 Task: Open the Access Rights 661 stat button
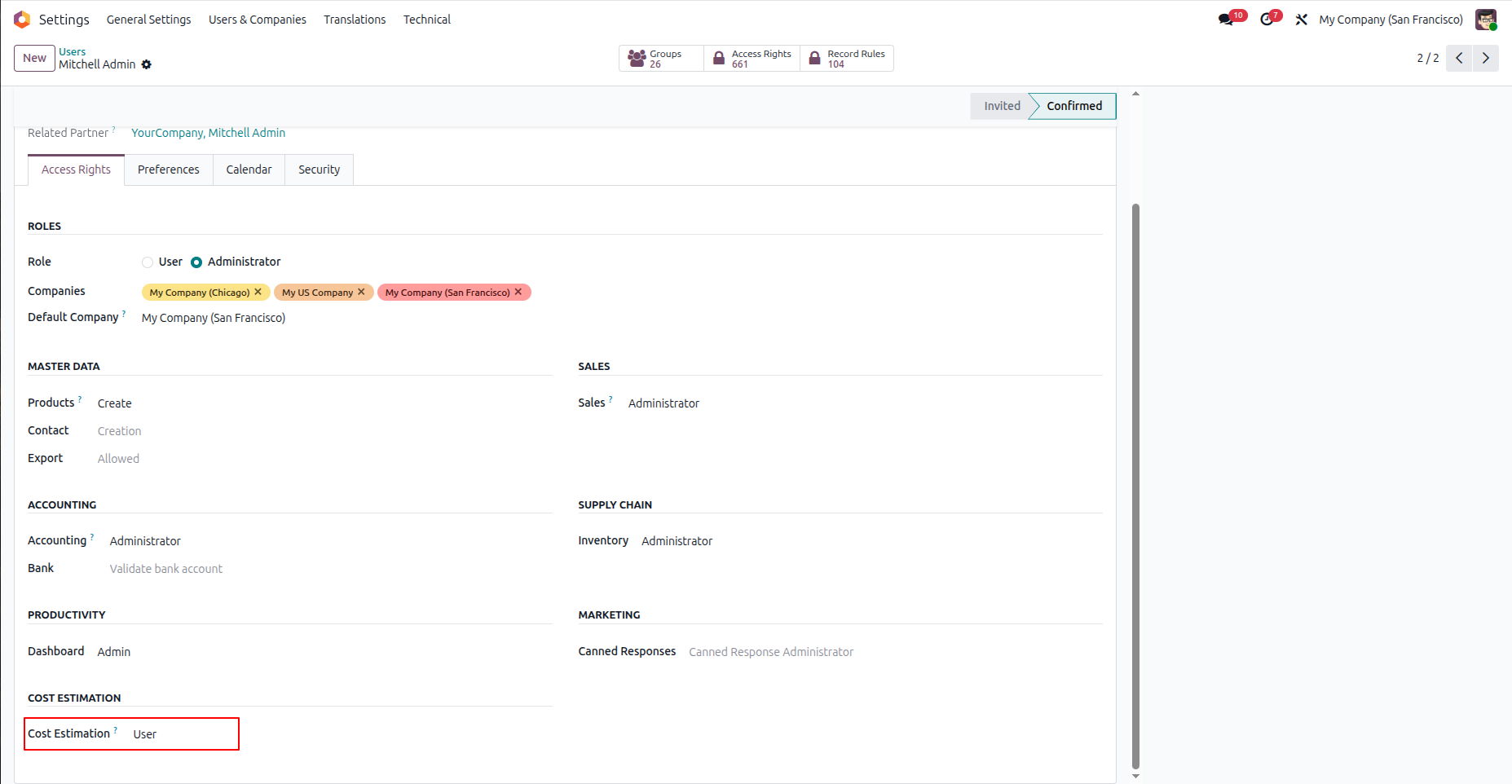752,58
